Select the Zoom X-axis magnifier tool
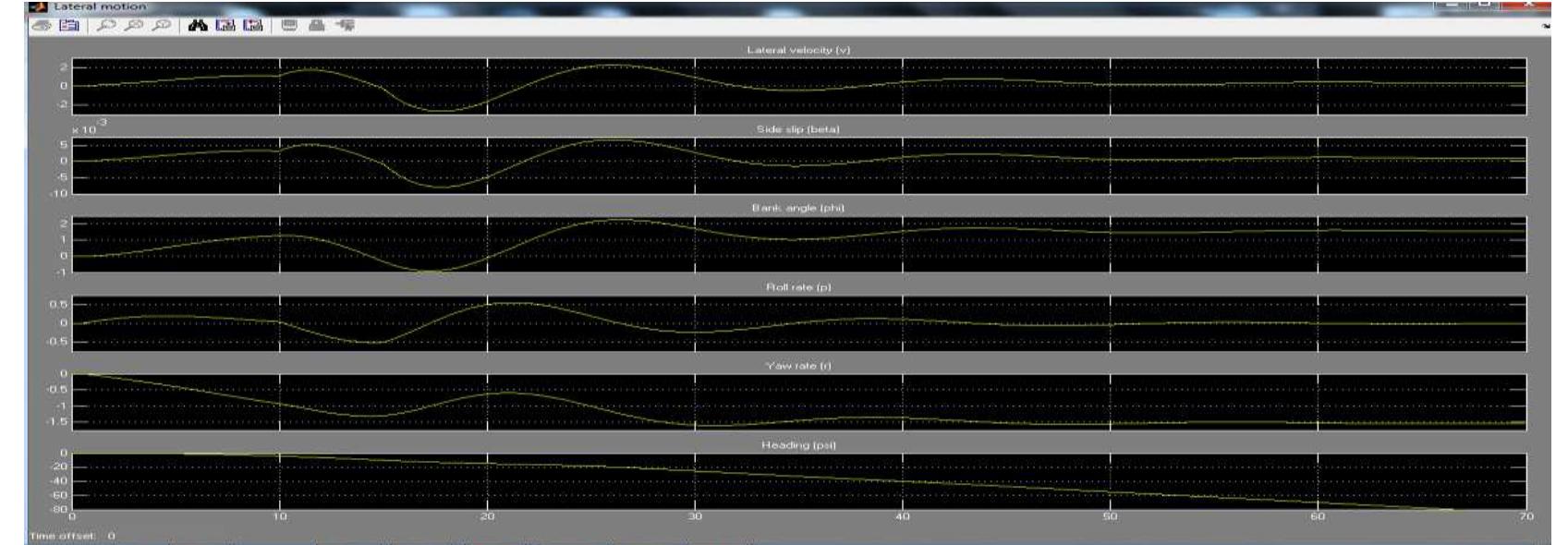 [x=134, y=26]
